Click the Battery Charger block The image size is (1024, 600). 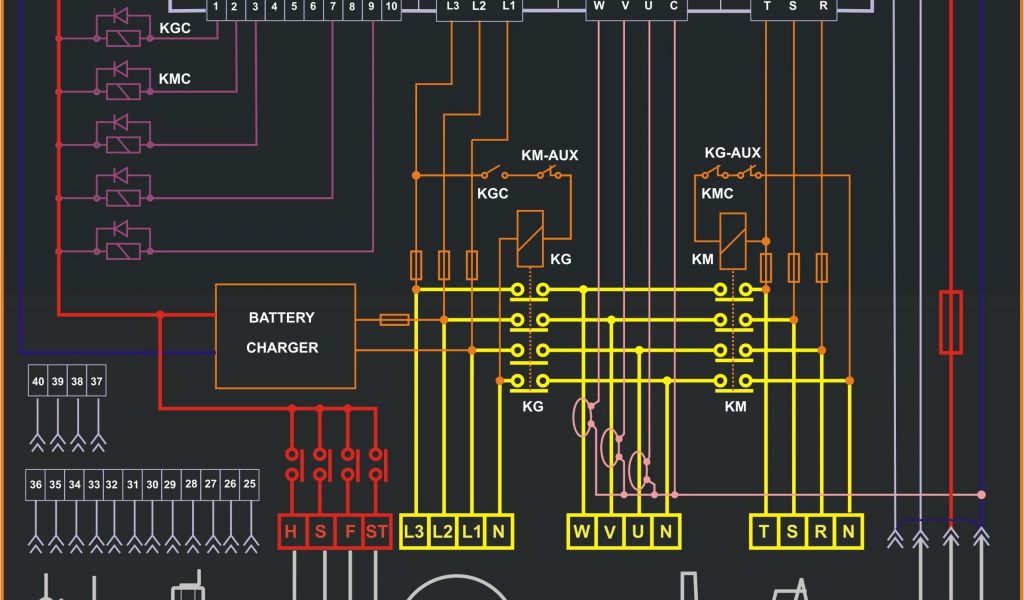(286, 335)
